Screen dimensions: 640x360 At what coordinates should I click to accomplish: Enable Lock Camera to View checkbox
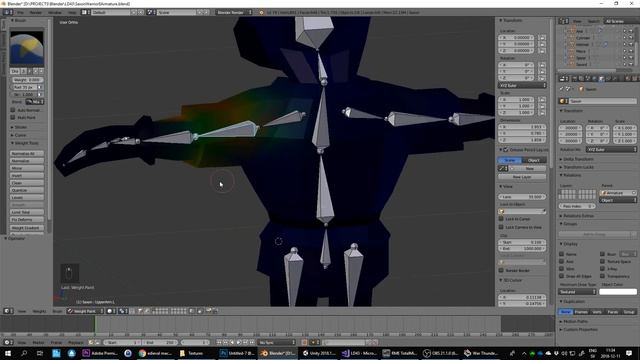tap(501, 227)
